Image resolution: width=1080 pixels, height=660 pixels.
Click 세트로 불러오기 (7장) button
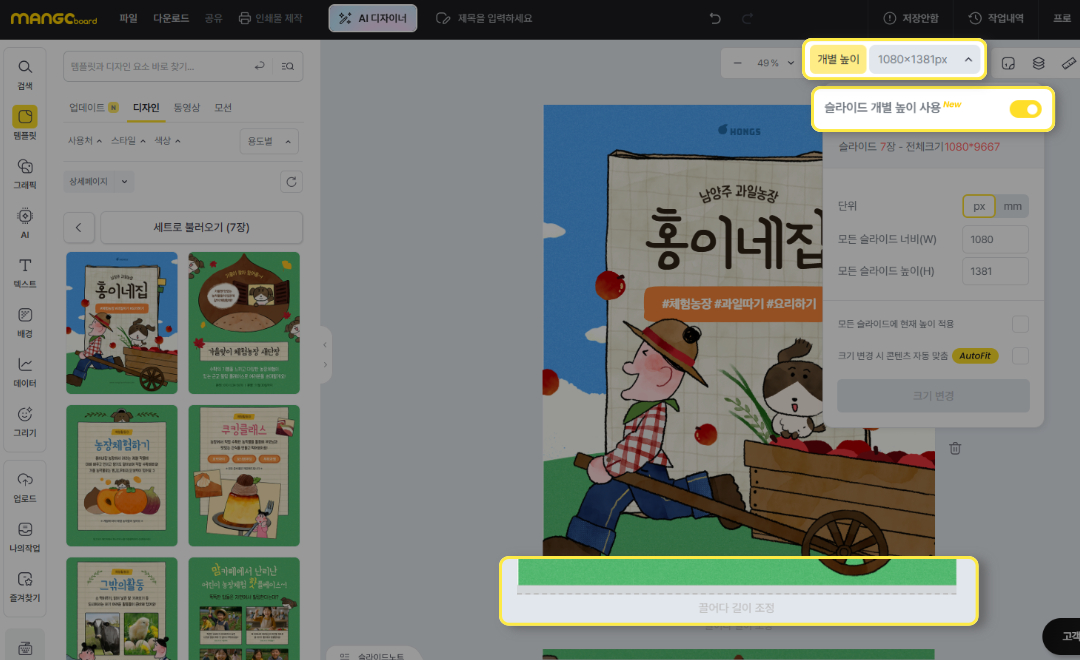click(201, 227)
